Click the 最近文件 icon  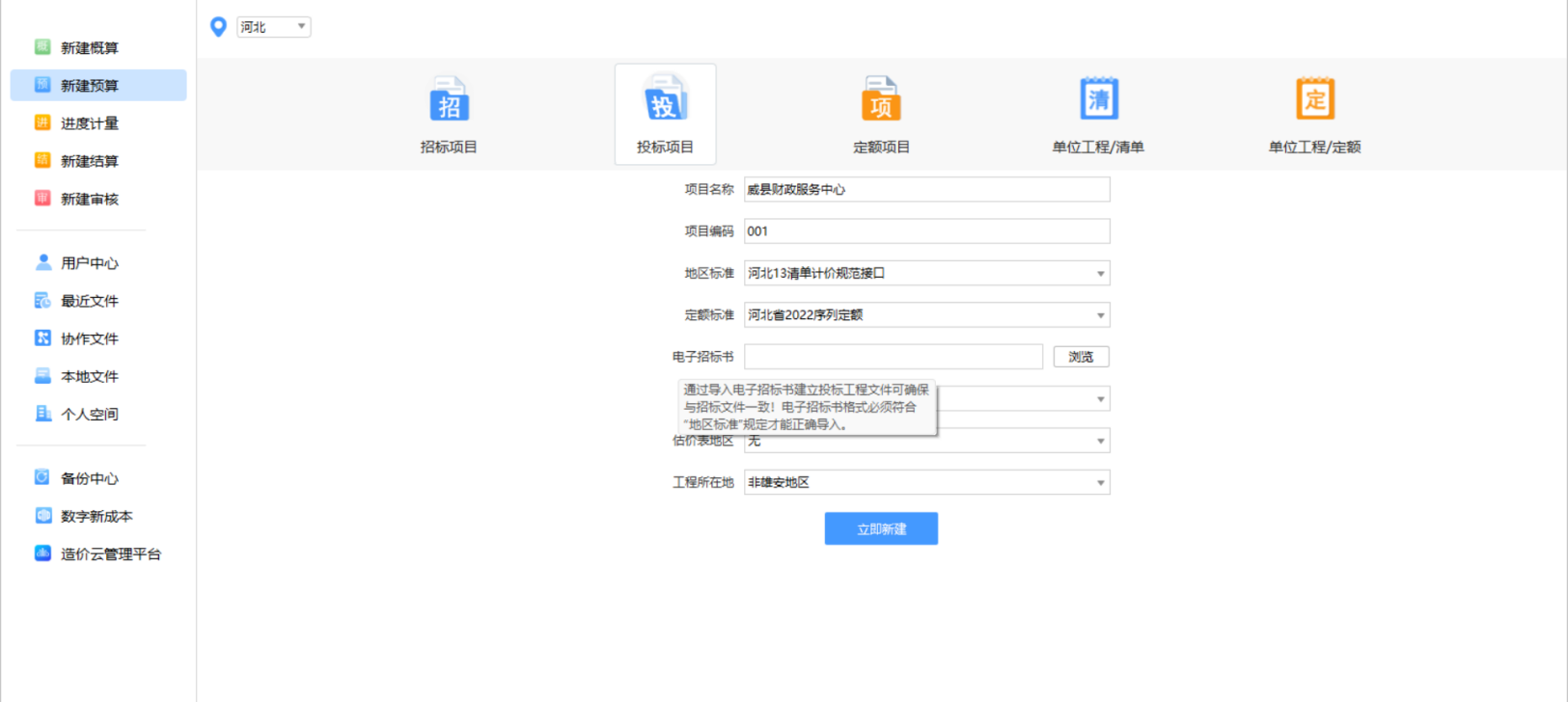[42, 300]
